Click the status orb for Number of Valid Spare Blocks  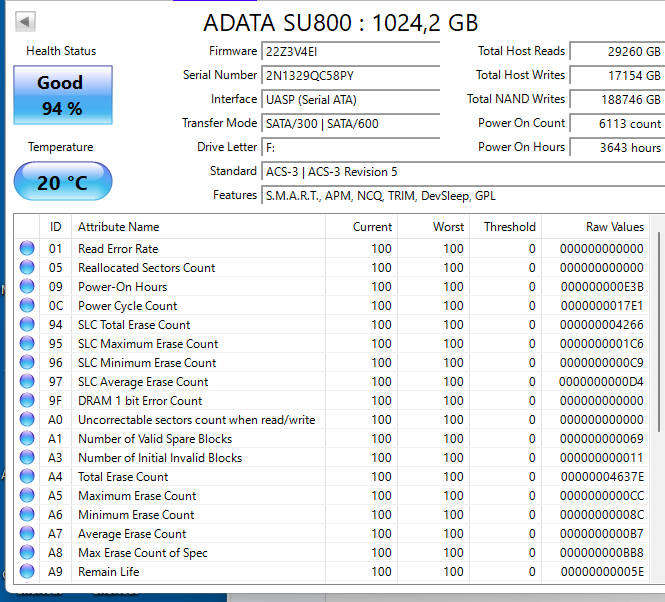(x=27, y=438)
